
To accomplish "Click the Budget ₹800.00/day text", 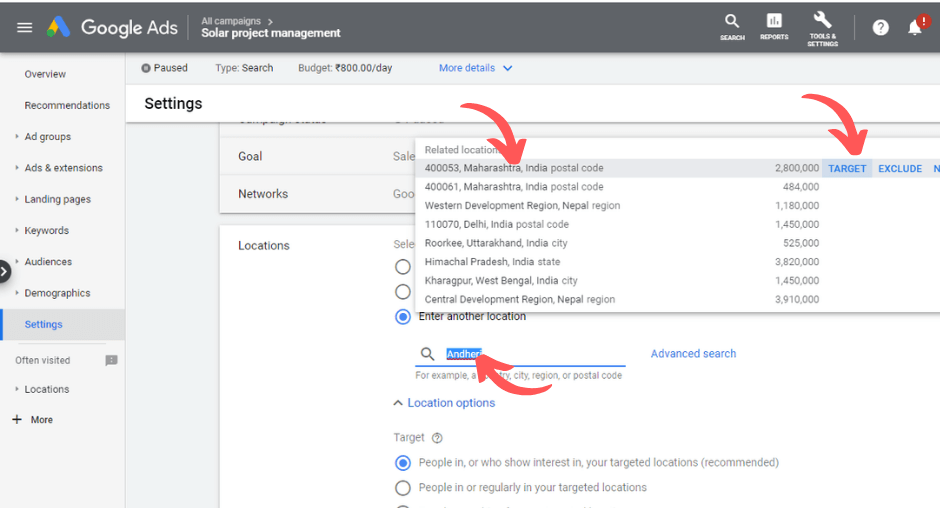I will click(x=345, y=68).
